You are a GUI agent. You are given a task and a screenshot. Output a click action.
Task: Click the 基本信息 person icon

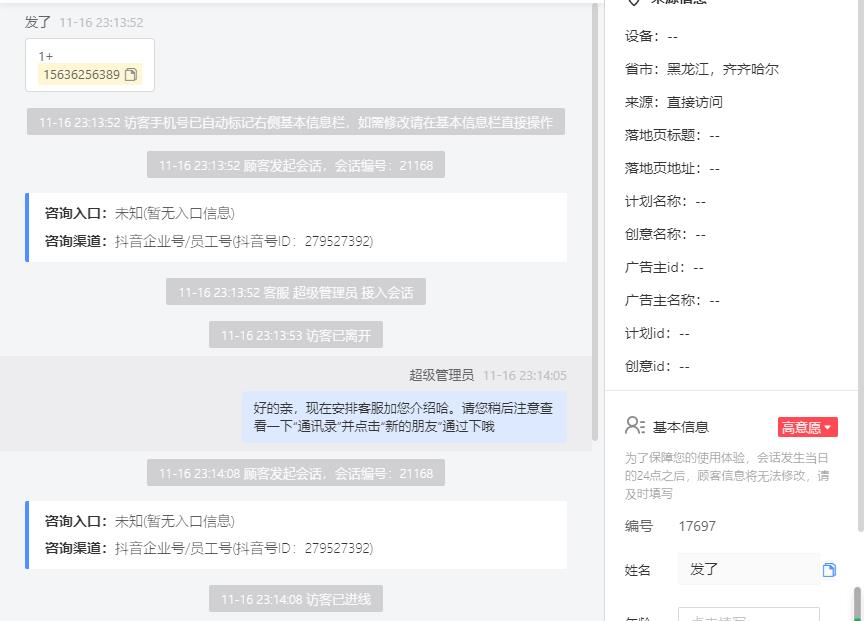pyautogui.click(x=635, y=426)
